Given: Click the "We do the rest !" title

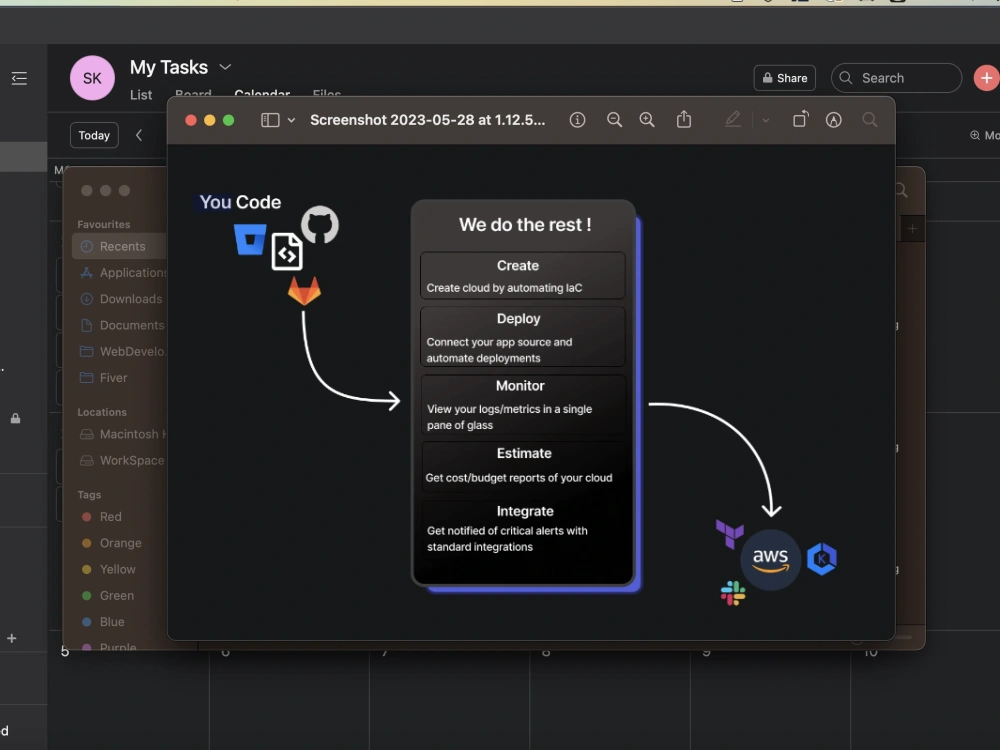Looking at the screenshot, I should (x=525, y=224).
